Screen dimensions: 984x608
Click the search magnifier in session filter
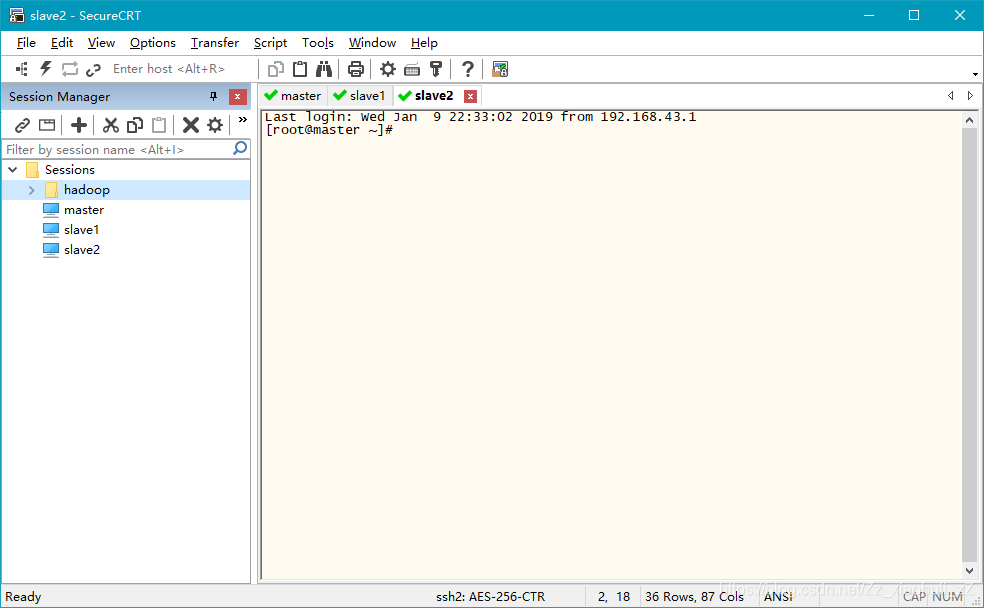pyautogui.click(x=240, y=149)
